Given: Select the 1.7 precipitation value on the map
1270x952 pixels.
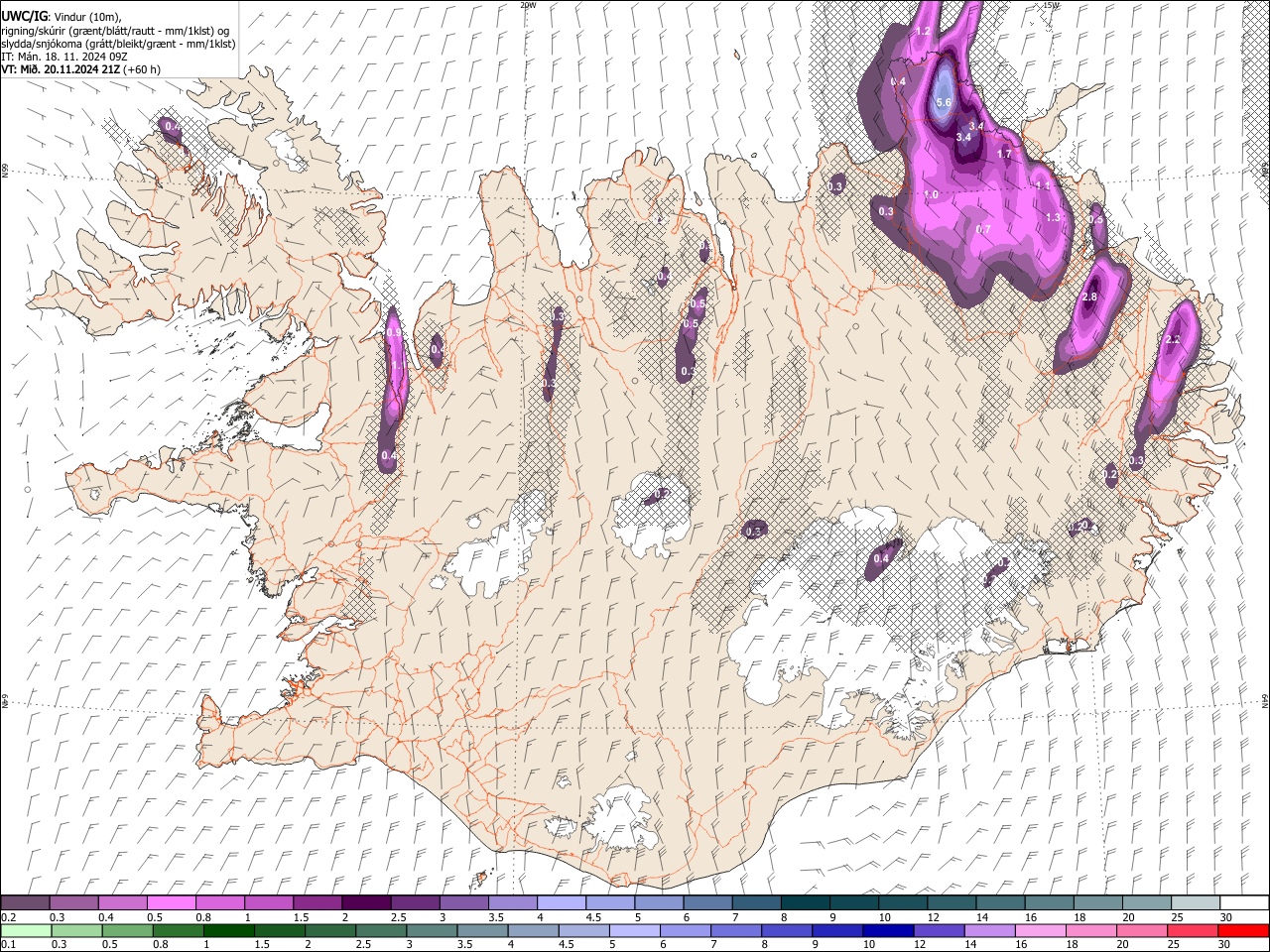Looking at the screenshot, I should (x=1003, y=154).
